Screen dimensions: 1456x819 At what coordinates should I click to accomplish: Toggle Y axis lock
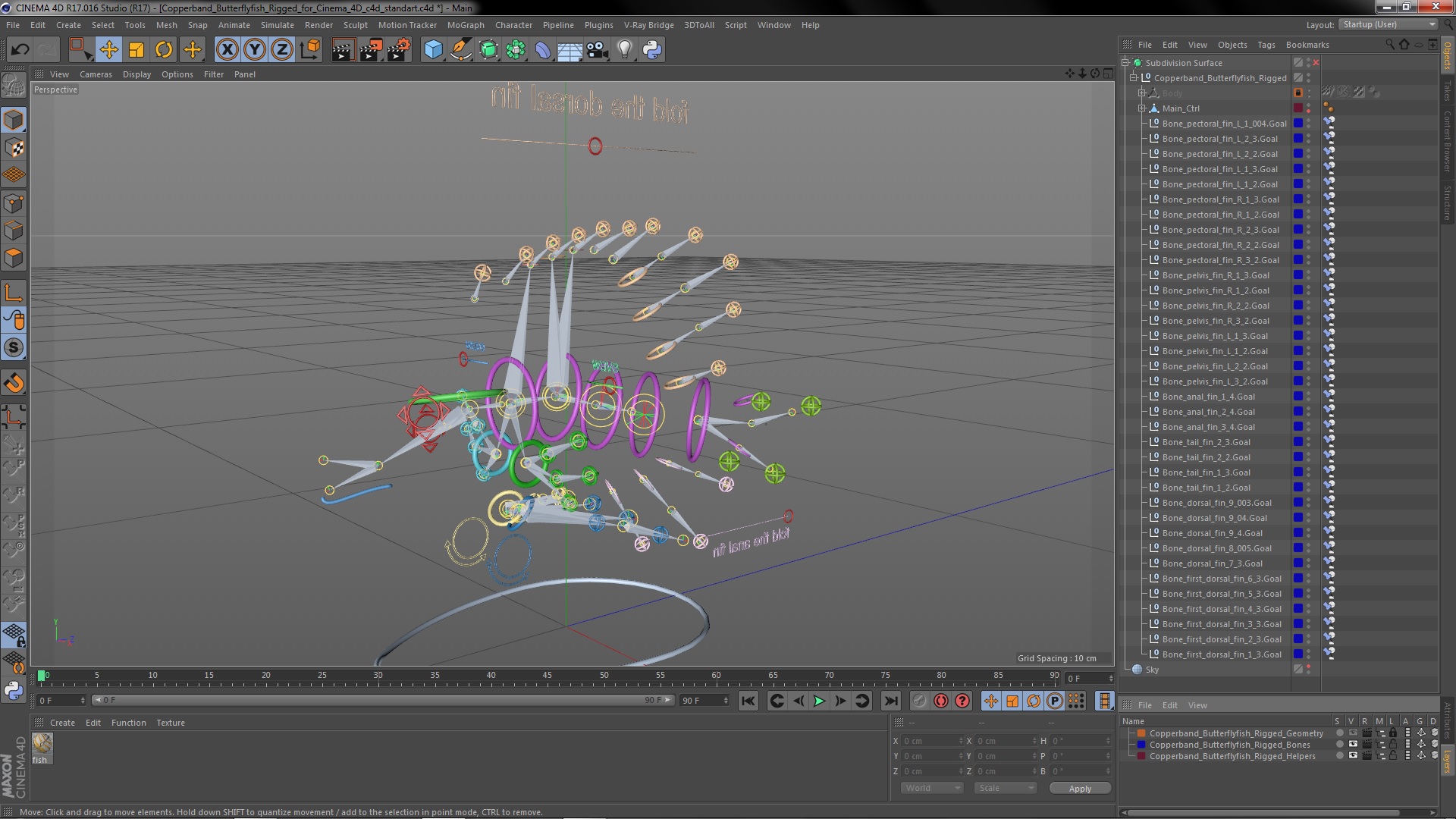click(x=255, y=50)
